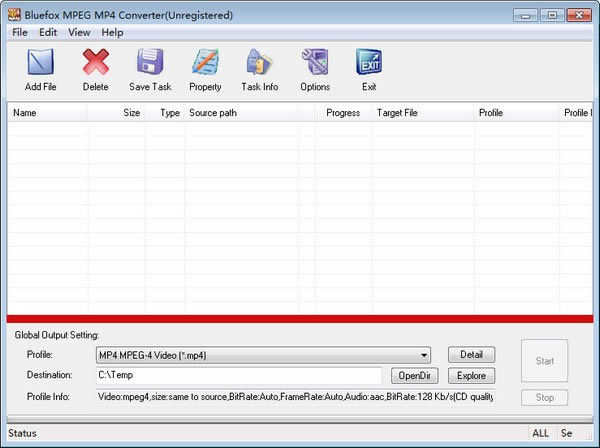Image resolution: width=600 pixels, height=448 pixels.
Task: Click the Stop button
Action: 545,397
